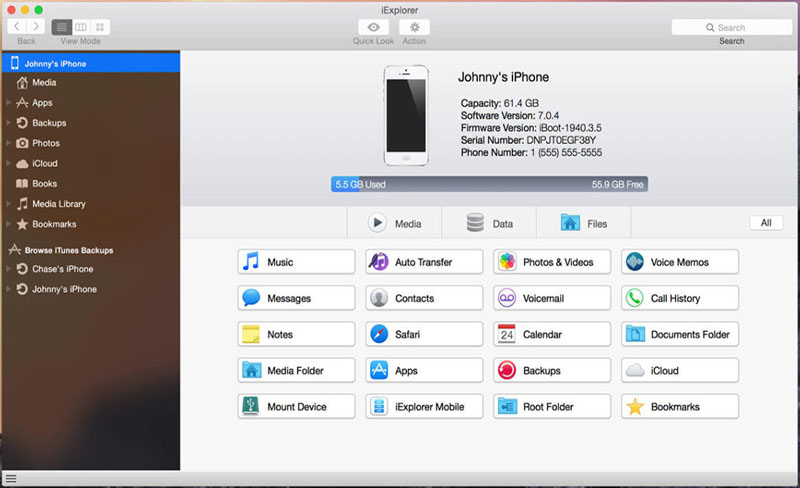The image size is (800, 488).
Task: Open the Backups tile in main grid
Action: pos(552,371)
